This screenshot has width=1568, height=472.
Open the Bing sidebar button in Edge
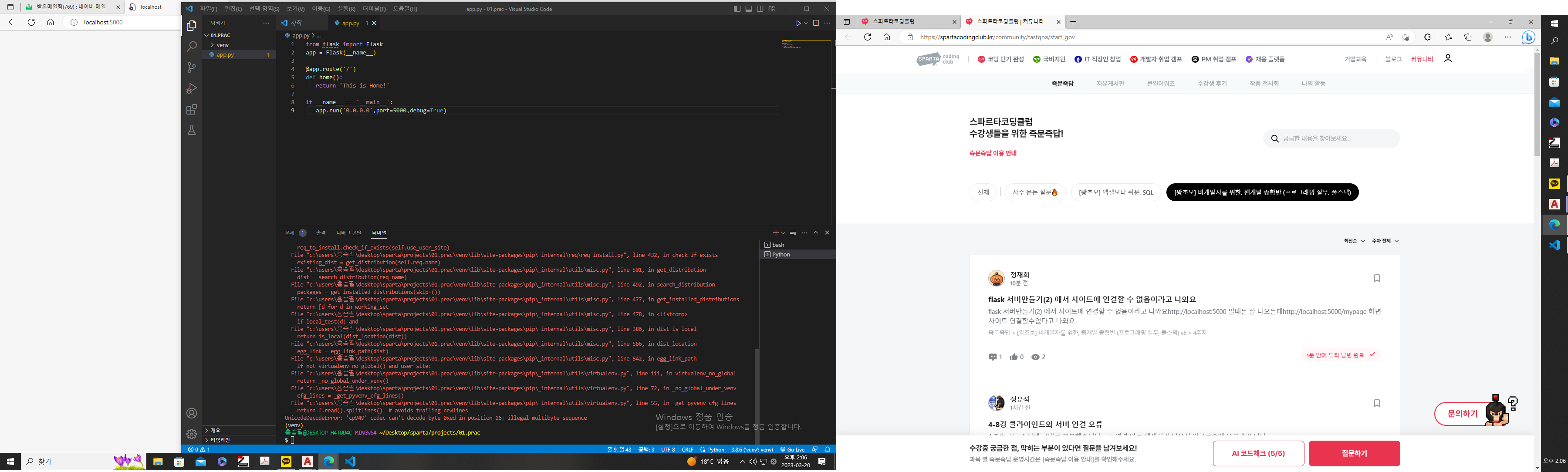(1528, 37)
